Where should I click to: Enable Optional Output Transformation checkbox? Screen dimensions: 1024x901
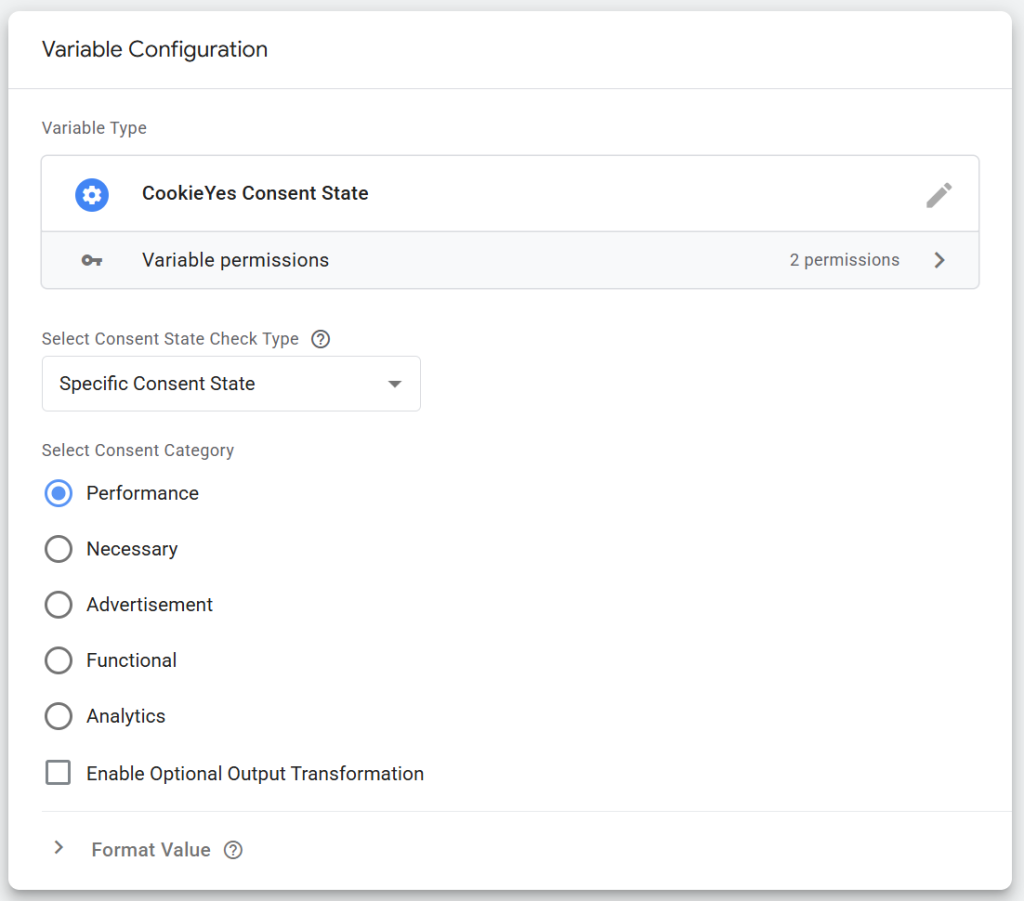pos(58,772)
